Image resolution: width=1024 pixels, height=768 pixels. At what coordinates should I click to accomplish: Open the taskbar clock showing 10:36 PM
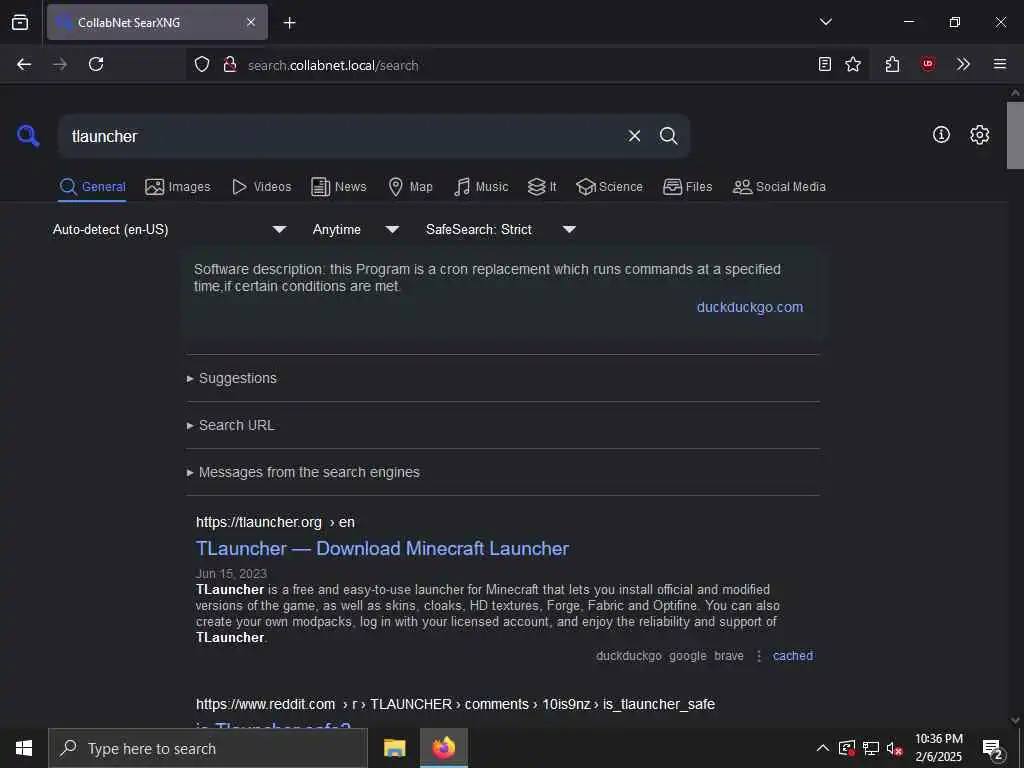[x=938, y=748]
